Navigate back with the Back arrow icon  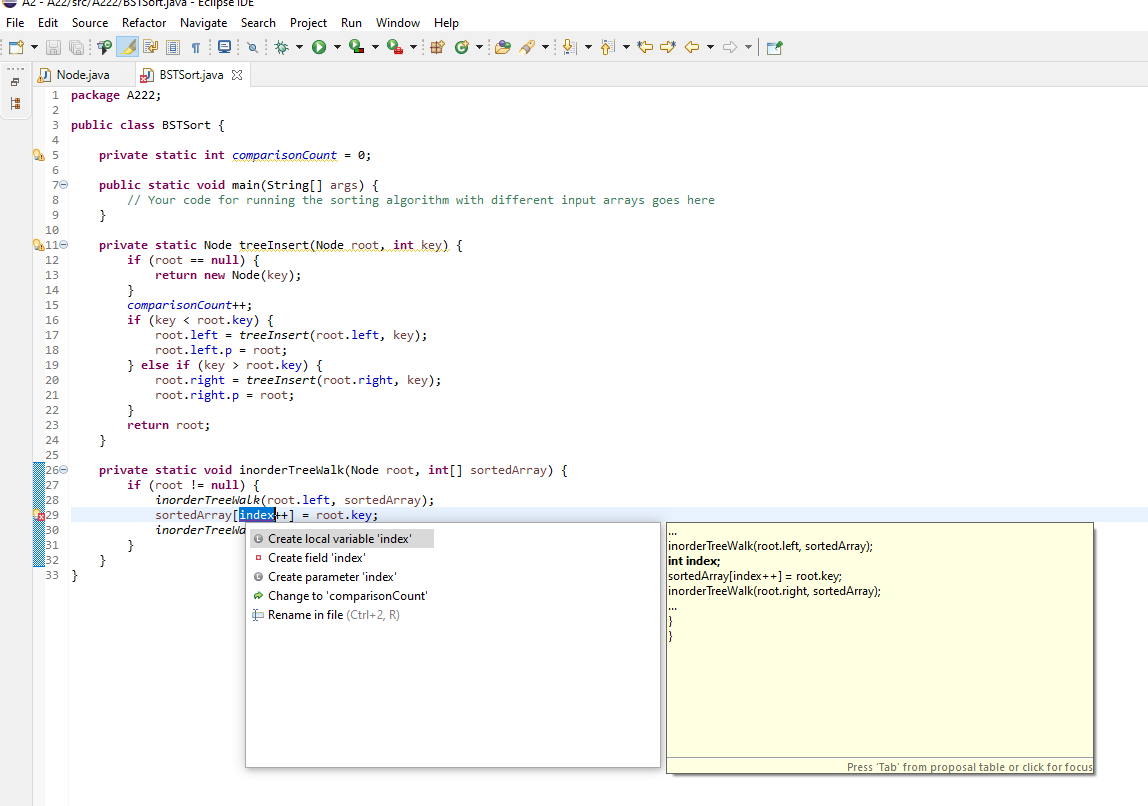(x=691, y=46)
